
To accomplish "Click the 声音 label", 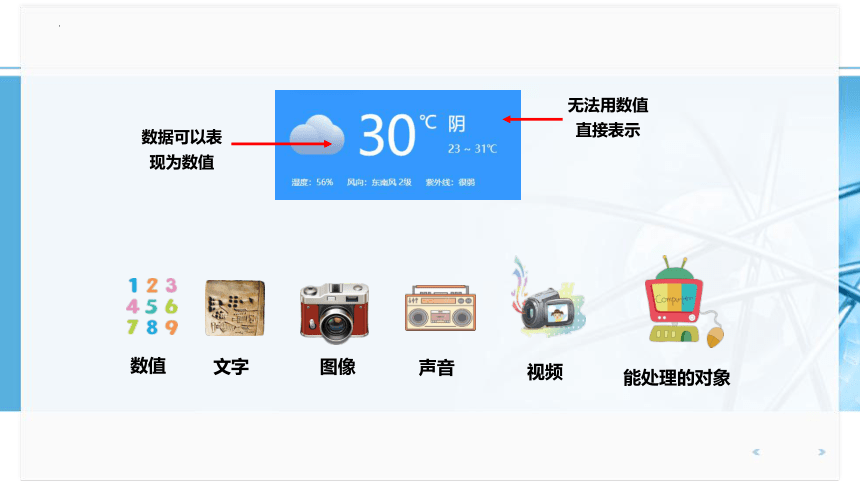I will point(436,368).
